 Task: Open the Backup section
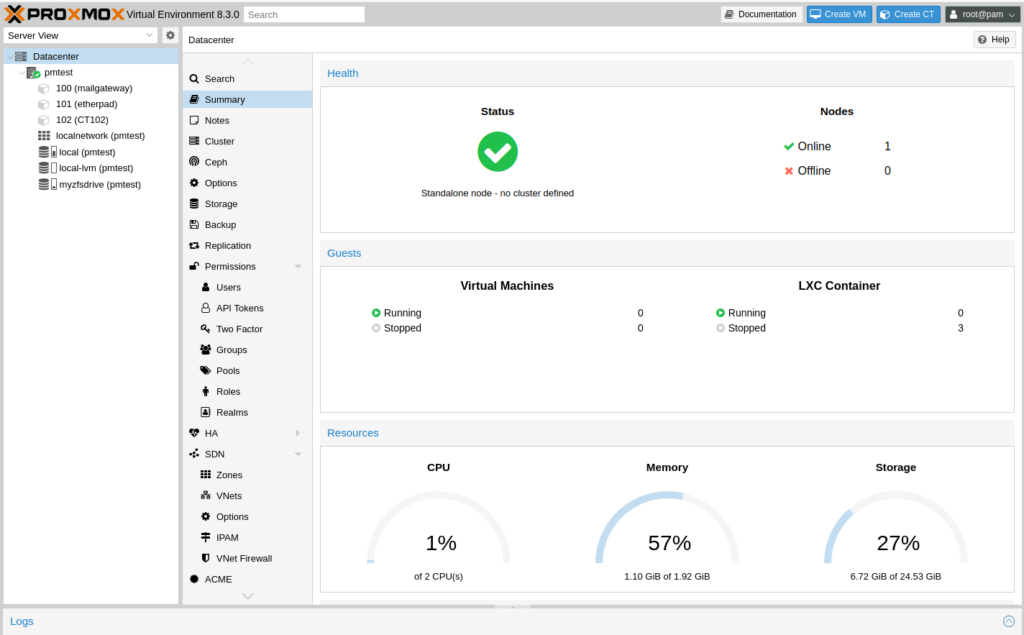click(216, 224)
